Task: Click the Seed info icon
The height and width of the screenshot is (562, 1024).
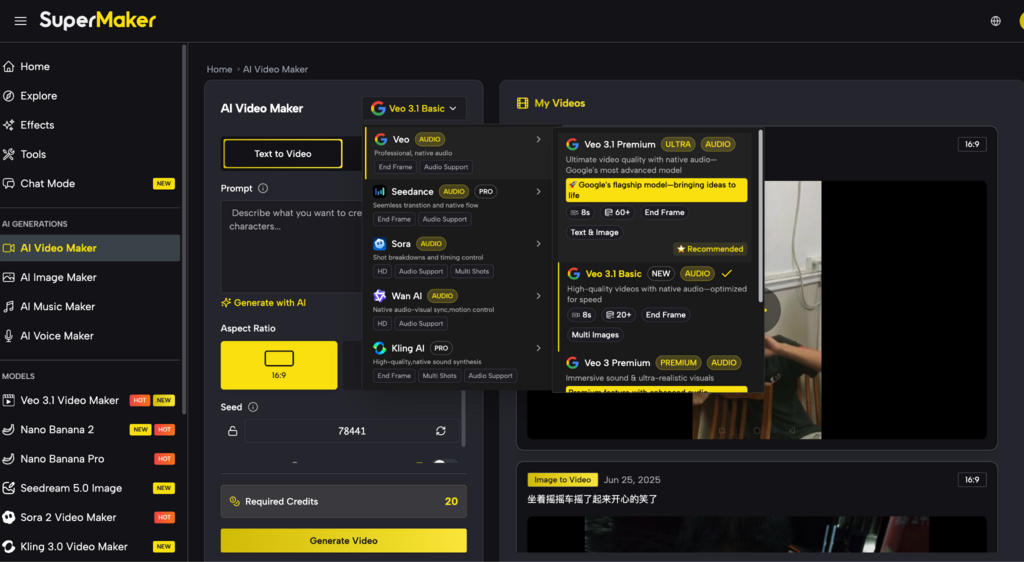Action: (253, 407)
